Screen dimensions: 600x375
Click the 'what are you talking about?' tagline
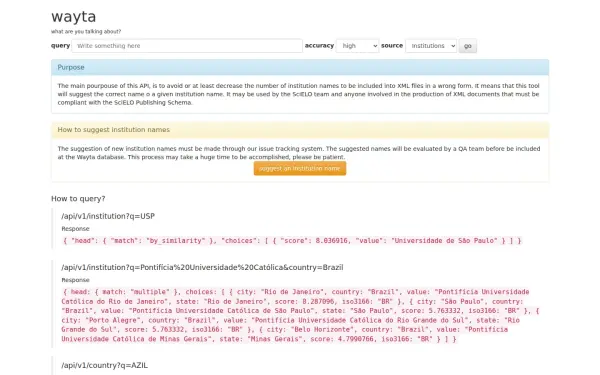pyautogui.click(x=86, y=32)
